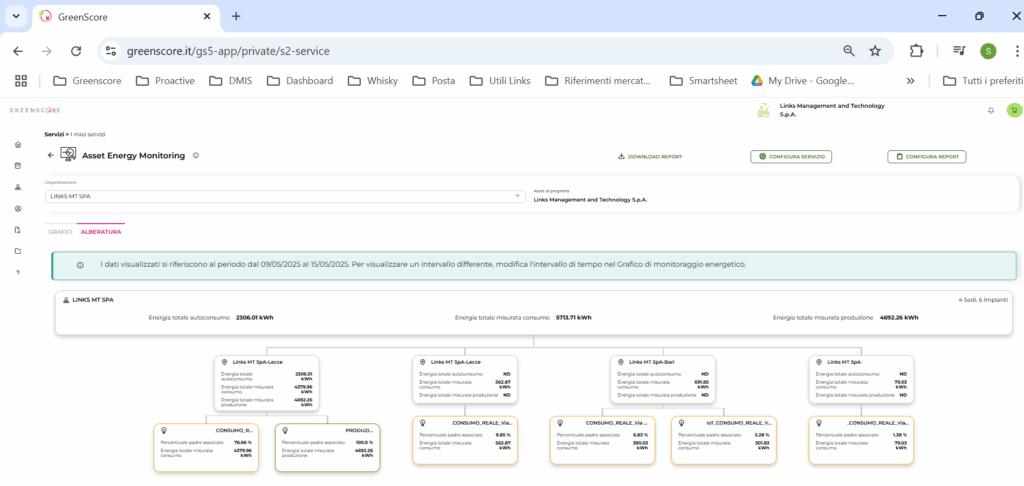Open the home icon in the sidebar

click(18, 145)
